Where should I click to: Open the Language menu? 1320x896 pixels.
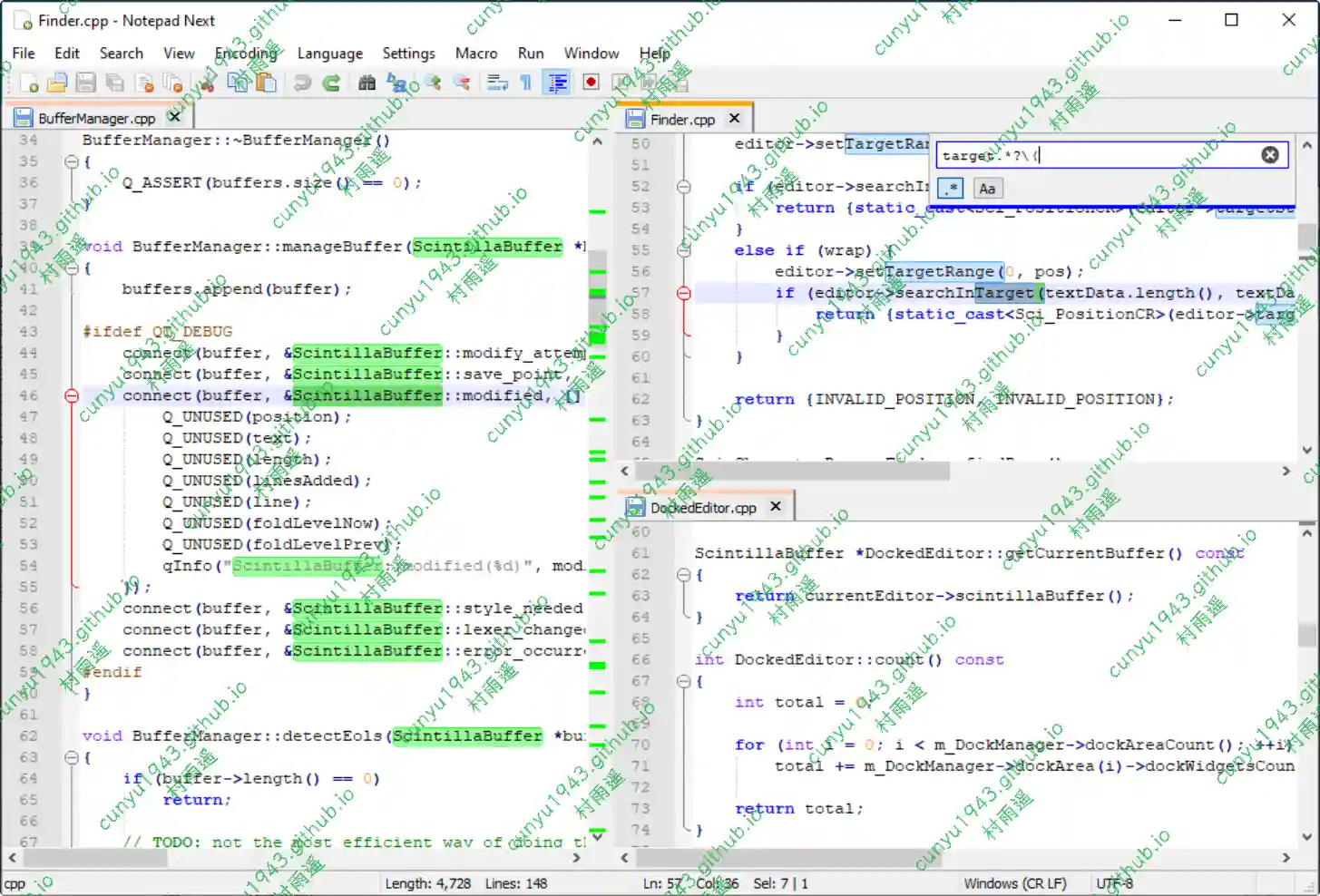pyautogui.click(x=329, y=54)
